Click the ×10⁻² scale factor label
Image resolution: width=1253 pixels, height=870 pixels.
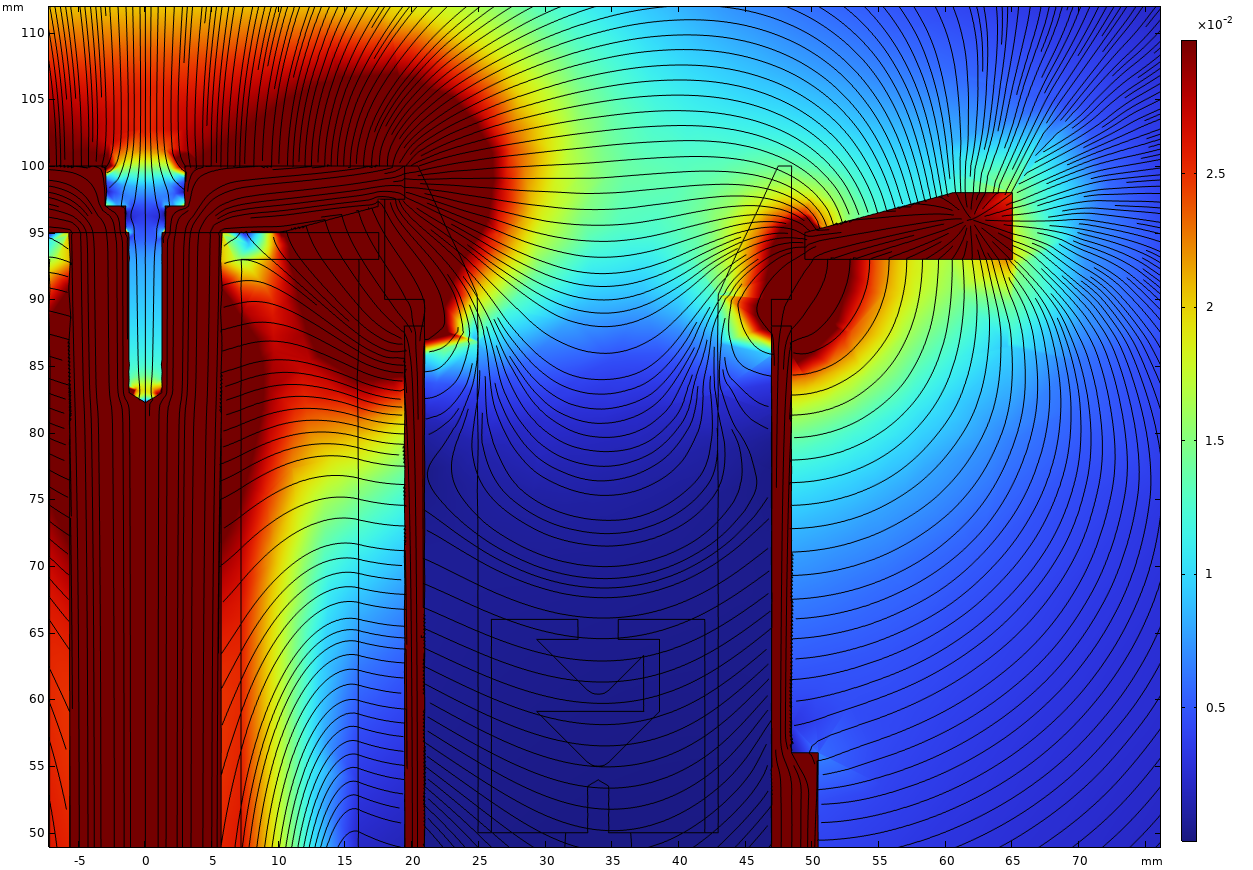pos(1215,24)
